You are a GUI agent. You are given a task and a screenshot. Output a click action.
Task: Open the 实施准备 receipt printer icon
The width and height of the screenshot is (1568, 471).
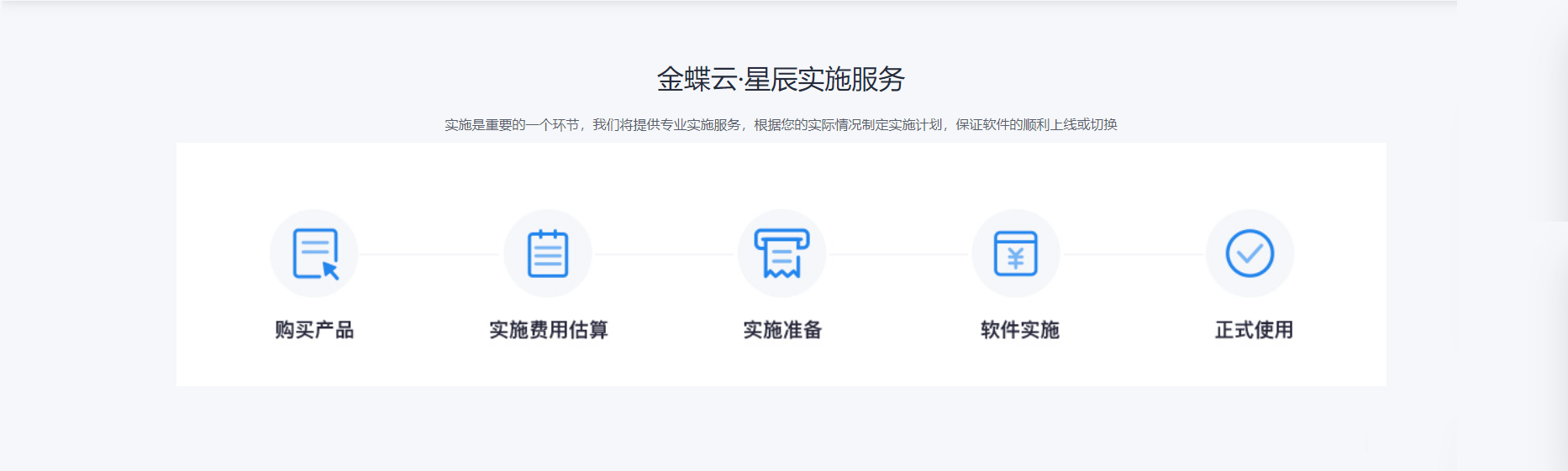(x=781, y=254)
